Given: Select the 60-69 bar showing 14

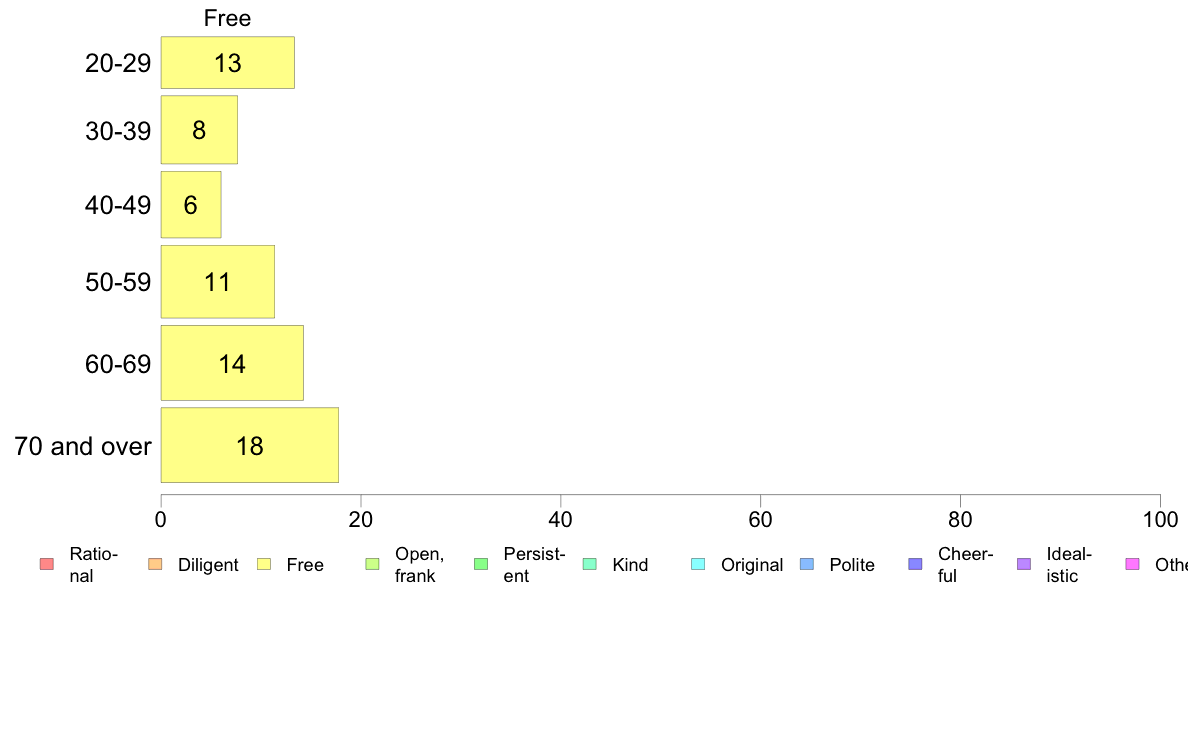Looking at the screenshot, I should pos(232,363).
